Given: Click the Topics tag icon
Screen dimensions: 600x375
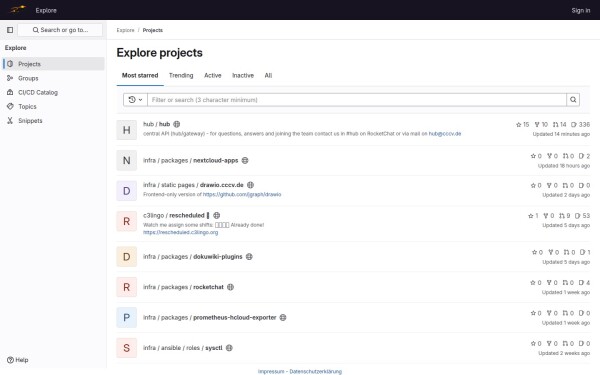Looking at the screenshot, I should 10,106.
